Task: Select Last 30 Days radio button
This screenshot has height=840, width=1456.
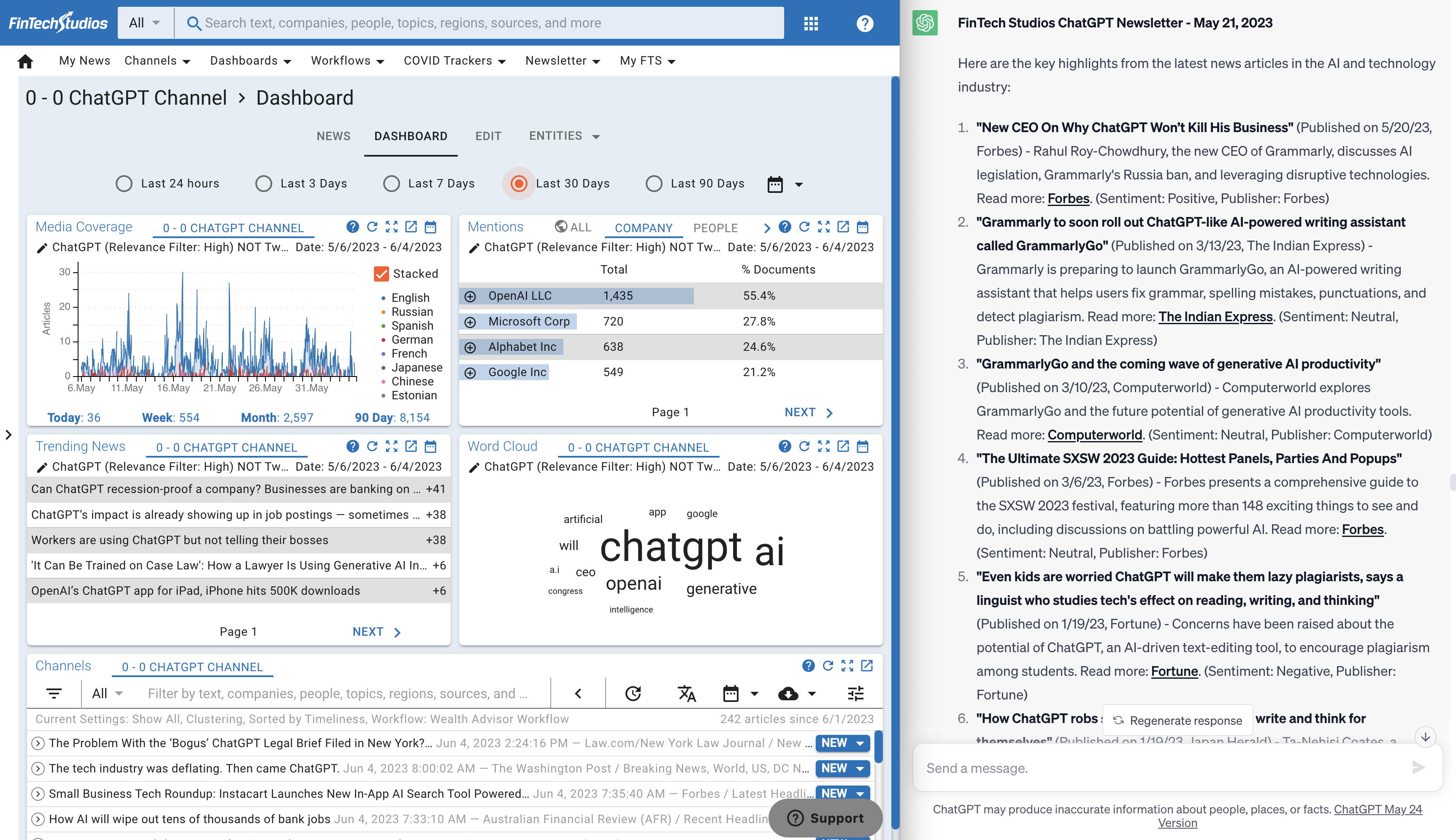Action: click(x=519, y=184)
